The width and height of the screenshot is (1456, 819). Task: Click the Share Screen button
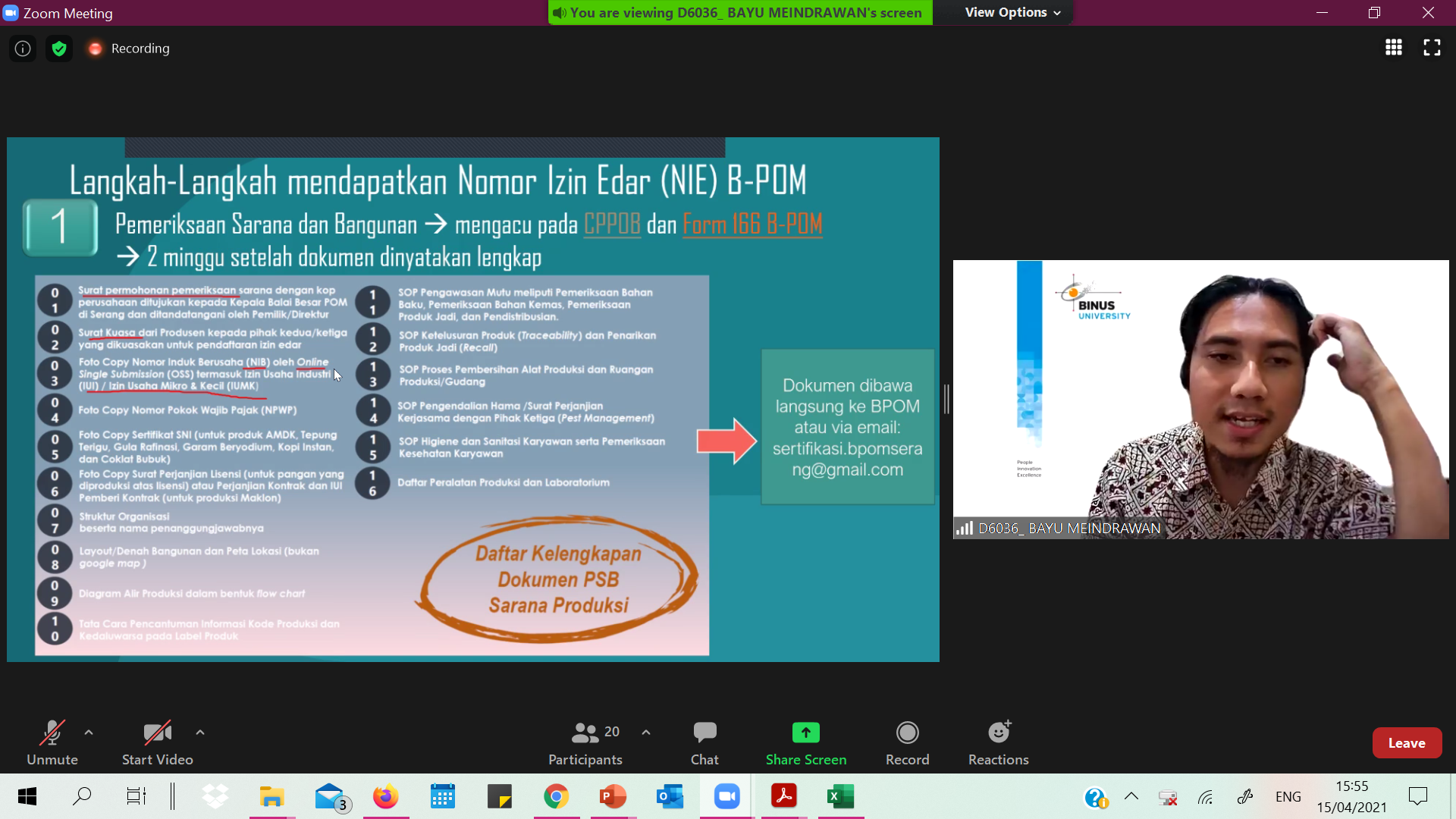(806, 743)
